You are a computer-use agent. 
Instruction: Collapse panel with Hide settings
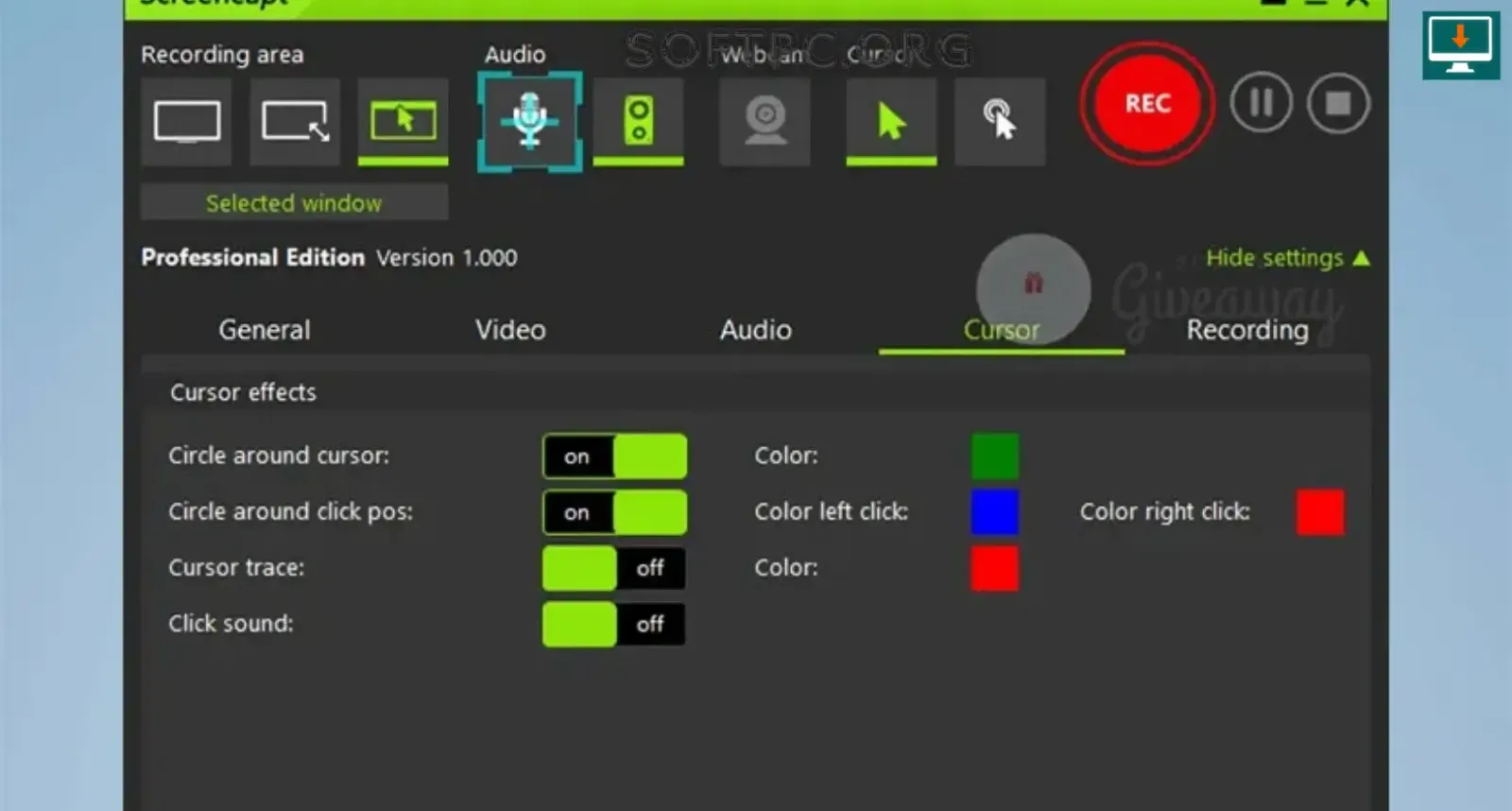1287,258
